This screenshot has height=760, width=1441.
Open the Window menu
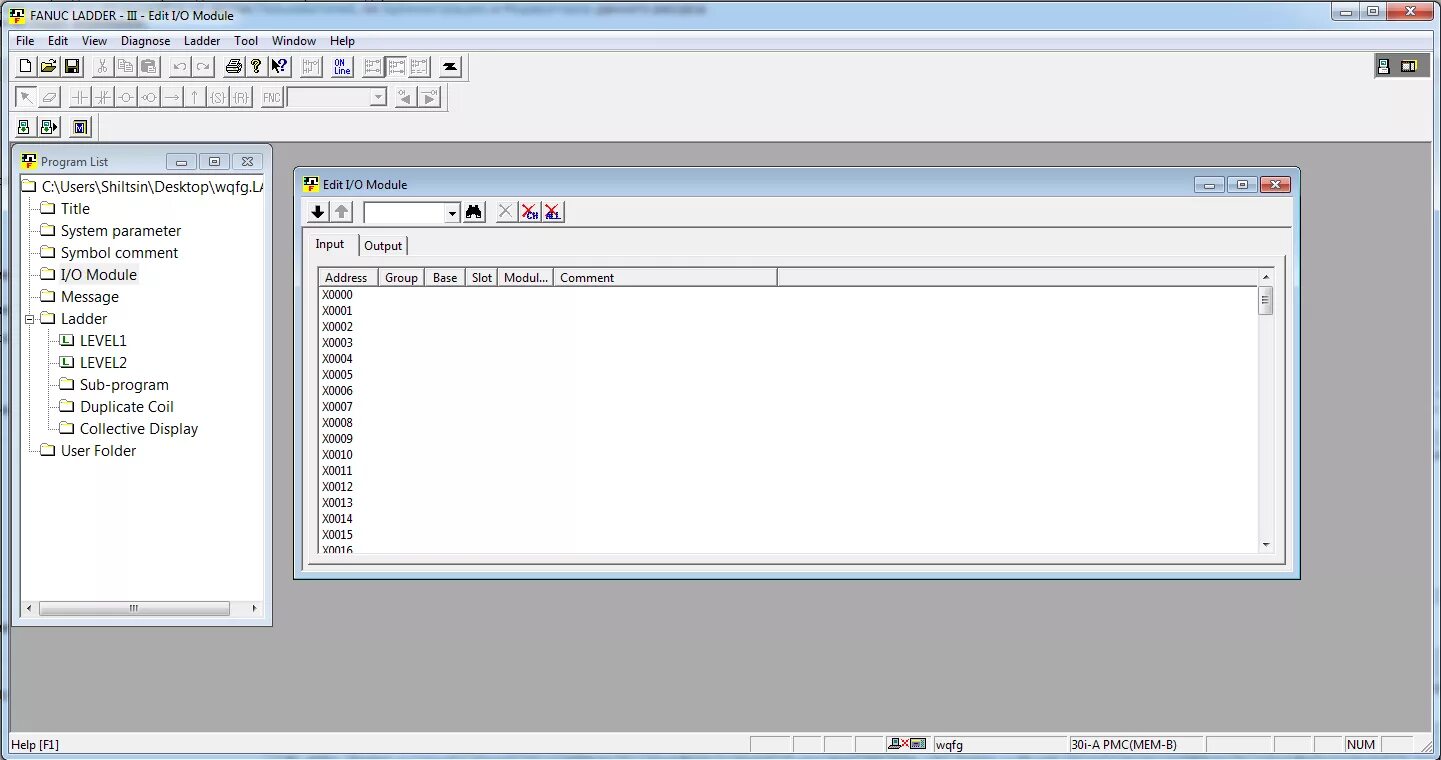click(x=294, y=41)
